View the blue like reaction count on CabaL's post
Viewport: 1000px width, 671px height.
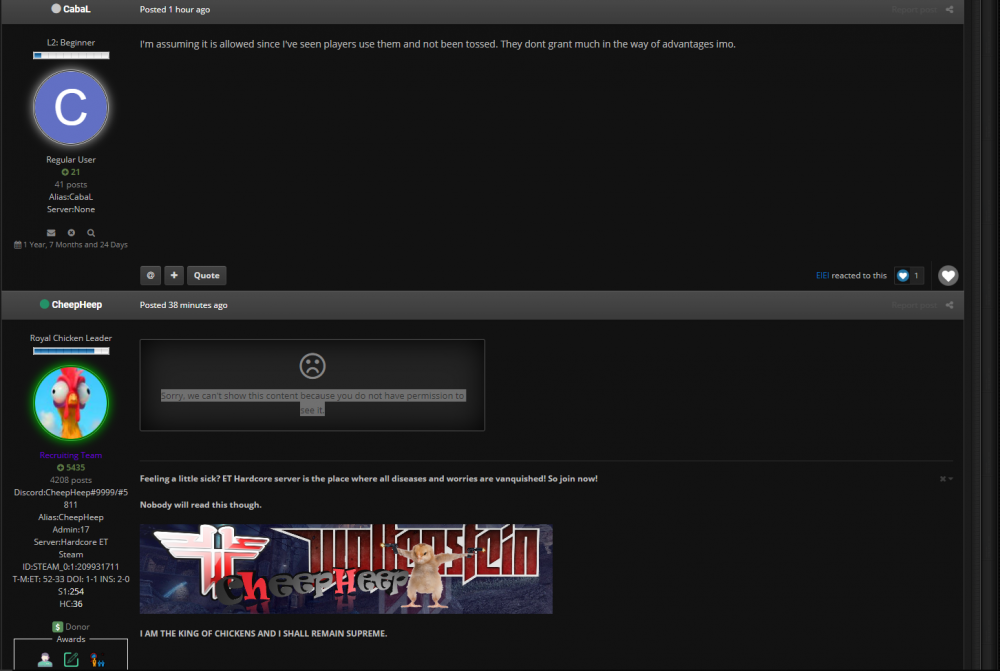point(909,276)
